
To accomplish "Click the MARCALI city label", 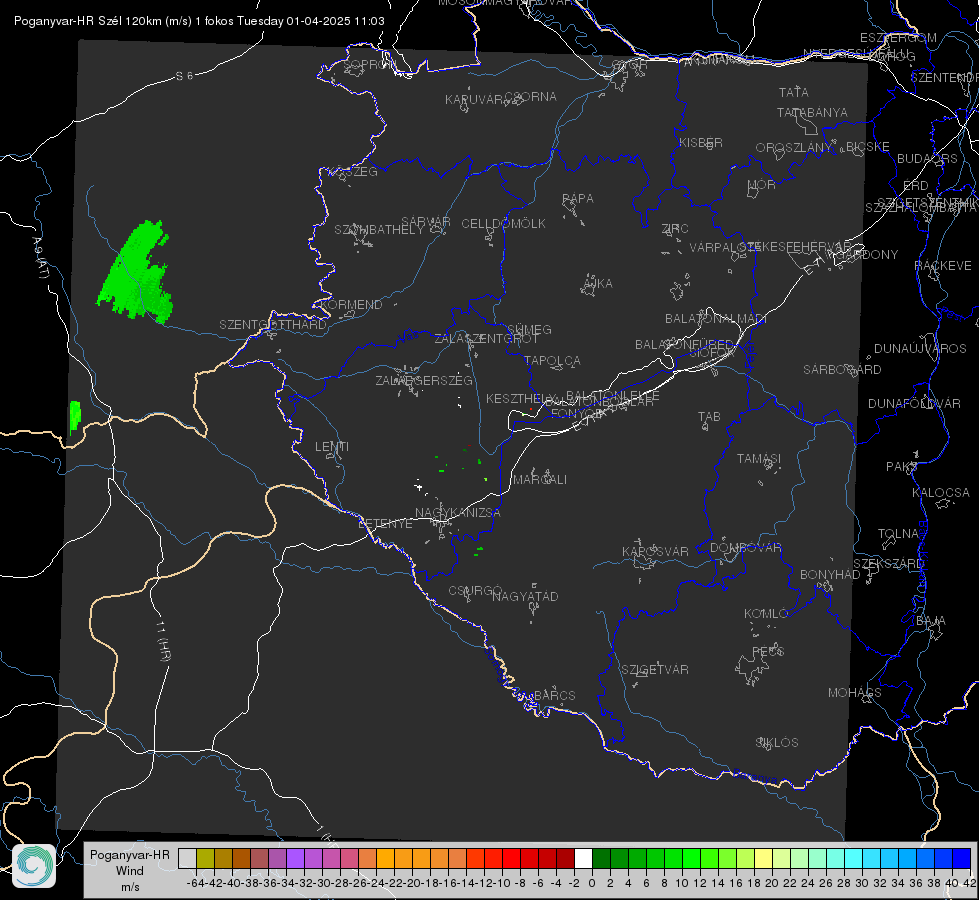I will pos(539,480).
